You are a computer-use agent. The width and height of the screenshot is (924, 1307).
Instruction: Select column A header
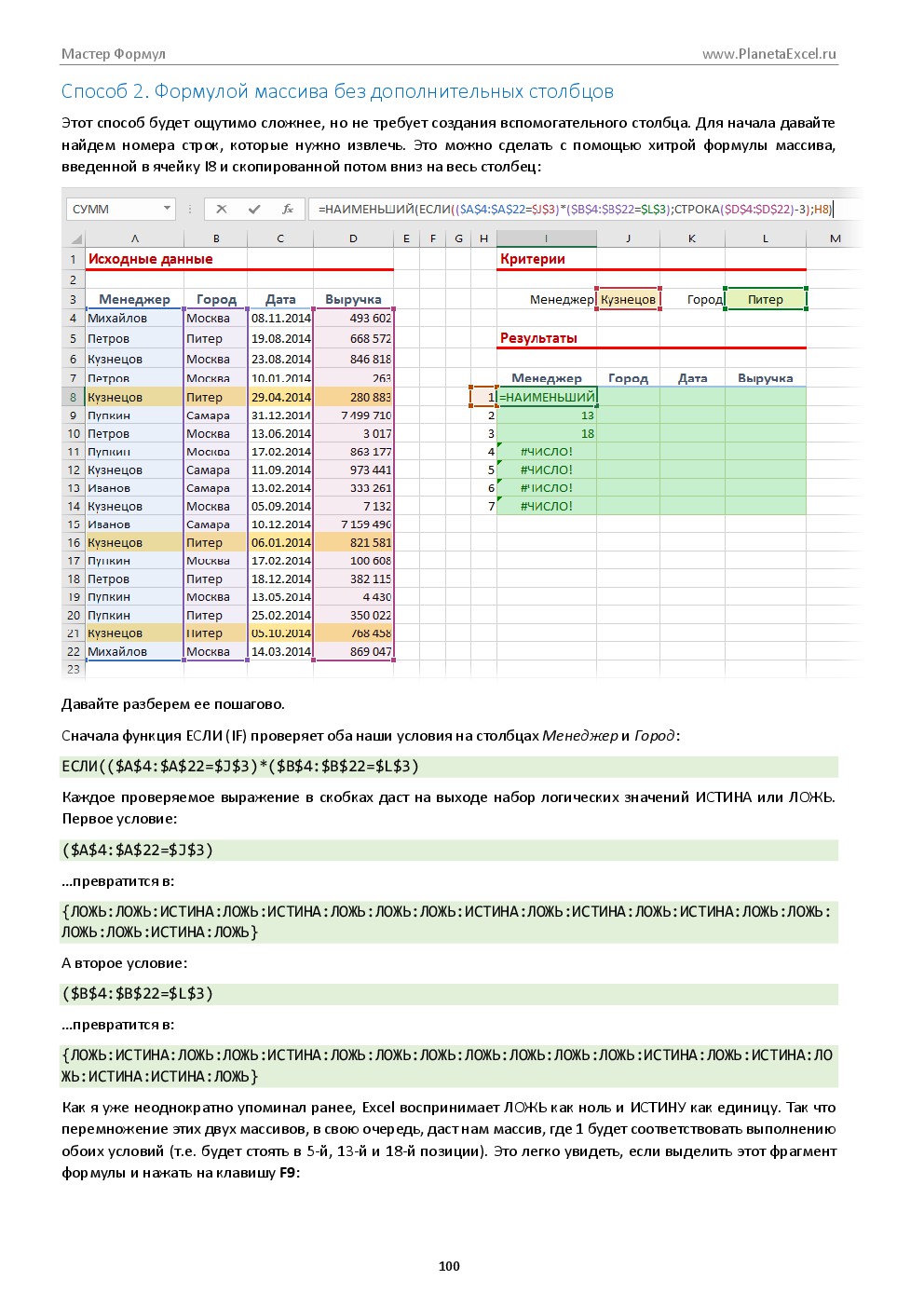pyautogui.click(x=135, y=238)
